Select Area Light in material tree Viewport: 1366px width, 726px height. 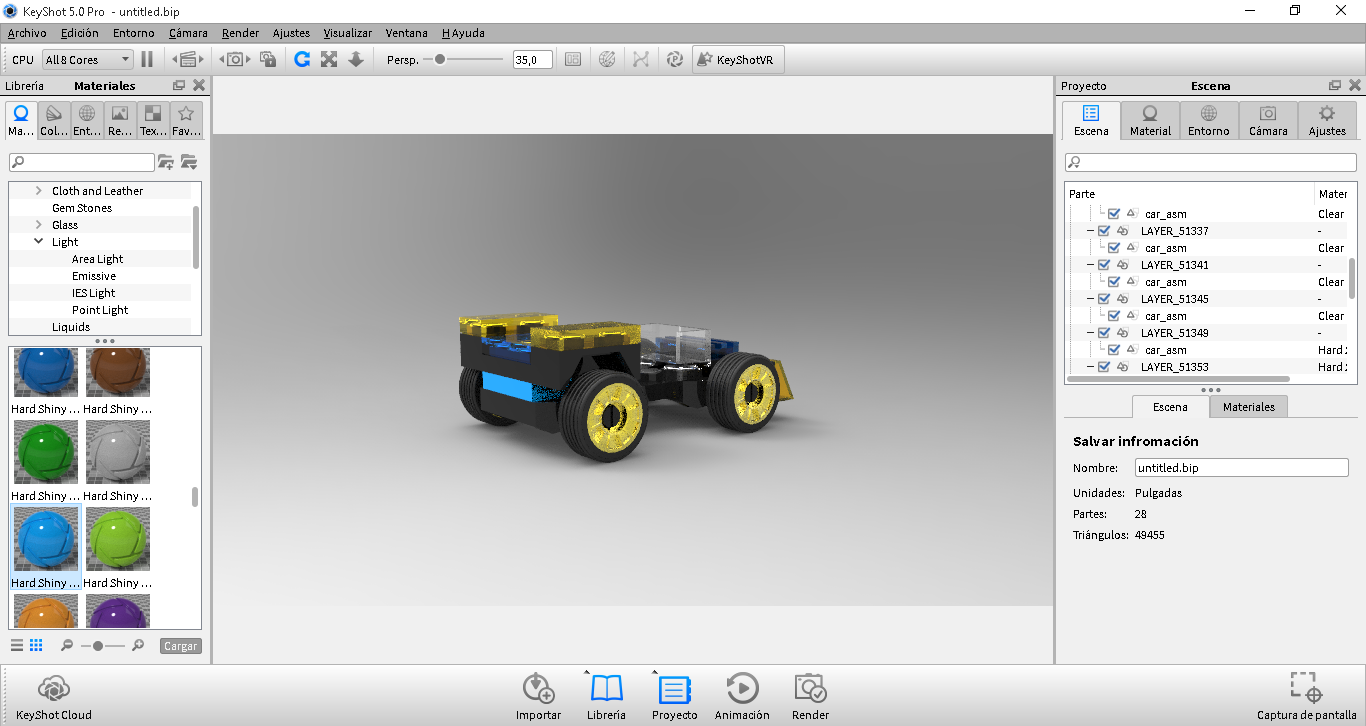tap(98, 259)
